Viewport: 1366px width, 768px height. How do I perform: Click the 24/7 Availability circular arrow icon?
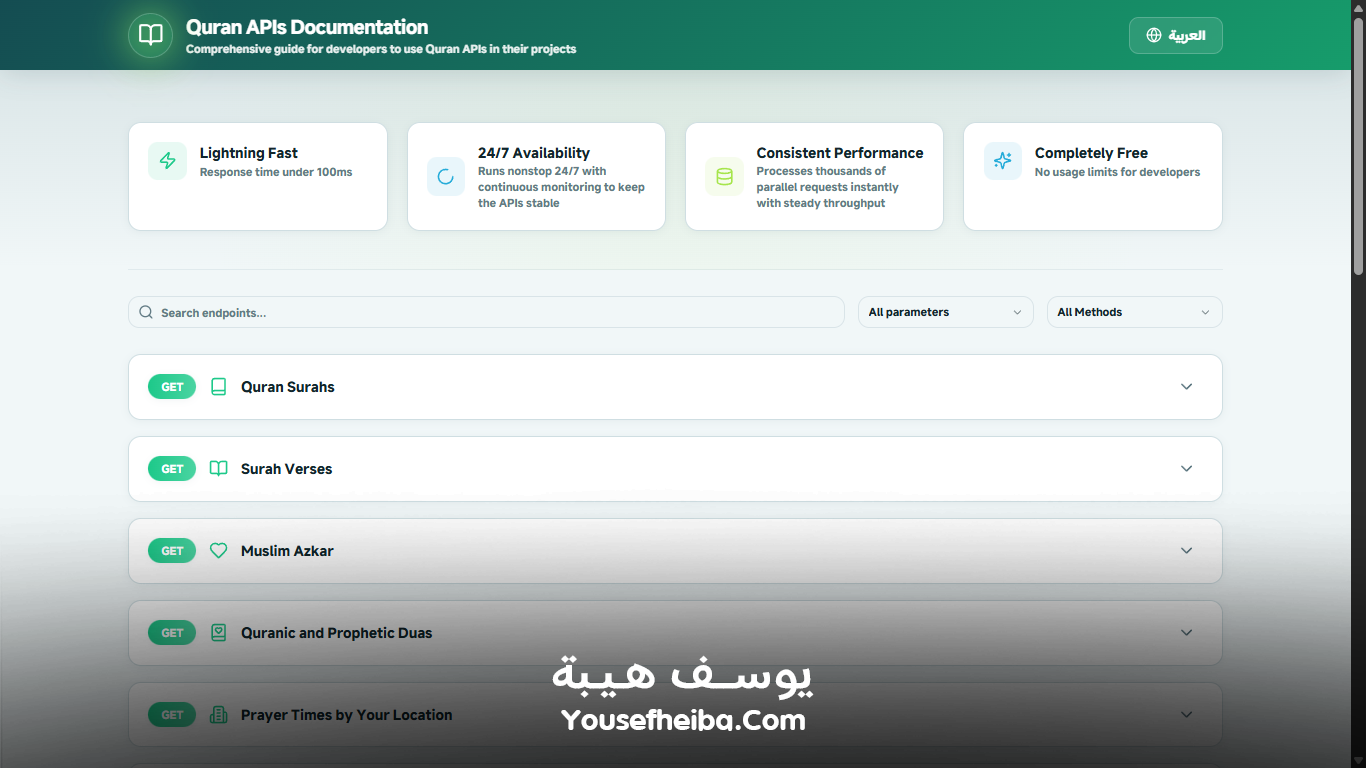[x=445, y=176]
